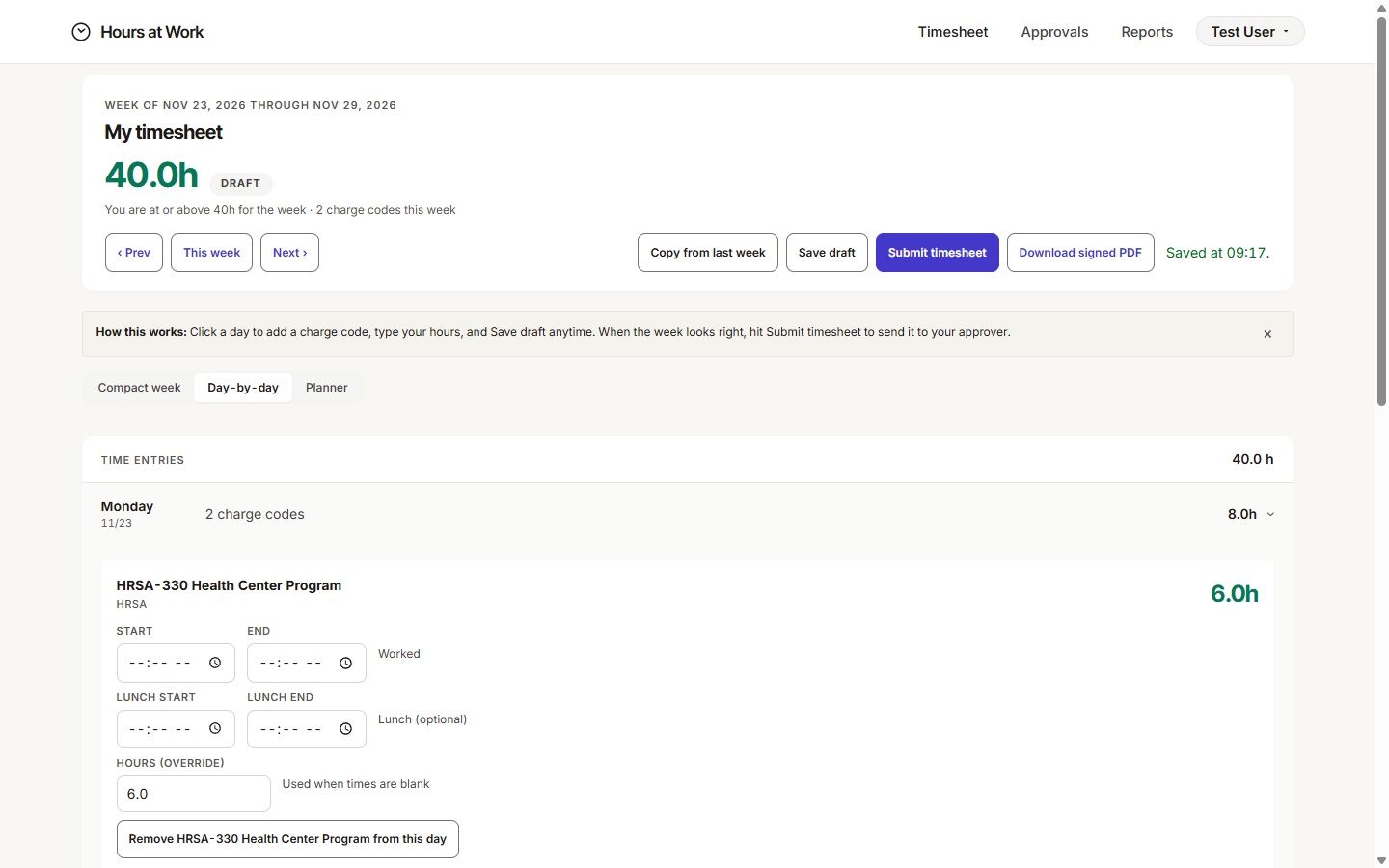Submit the timesheet

click(x=937, y=253)
